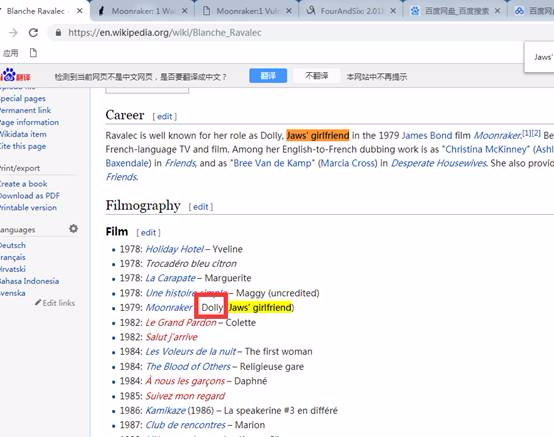
Task: Open the Marcia Cross link
Action: (x=349, y=163)
